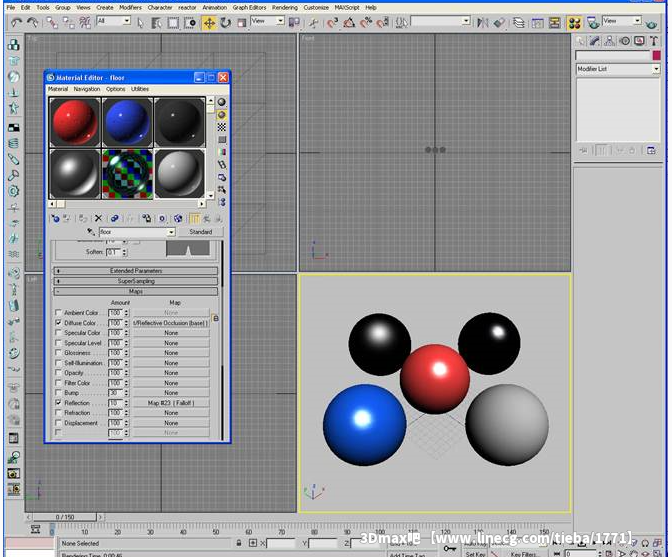This screenshot has width=672, height=557.
Task: Enable the Glossiness map checkbox
Action: tap(59, 353)
